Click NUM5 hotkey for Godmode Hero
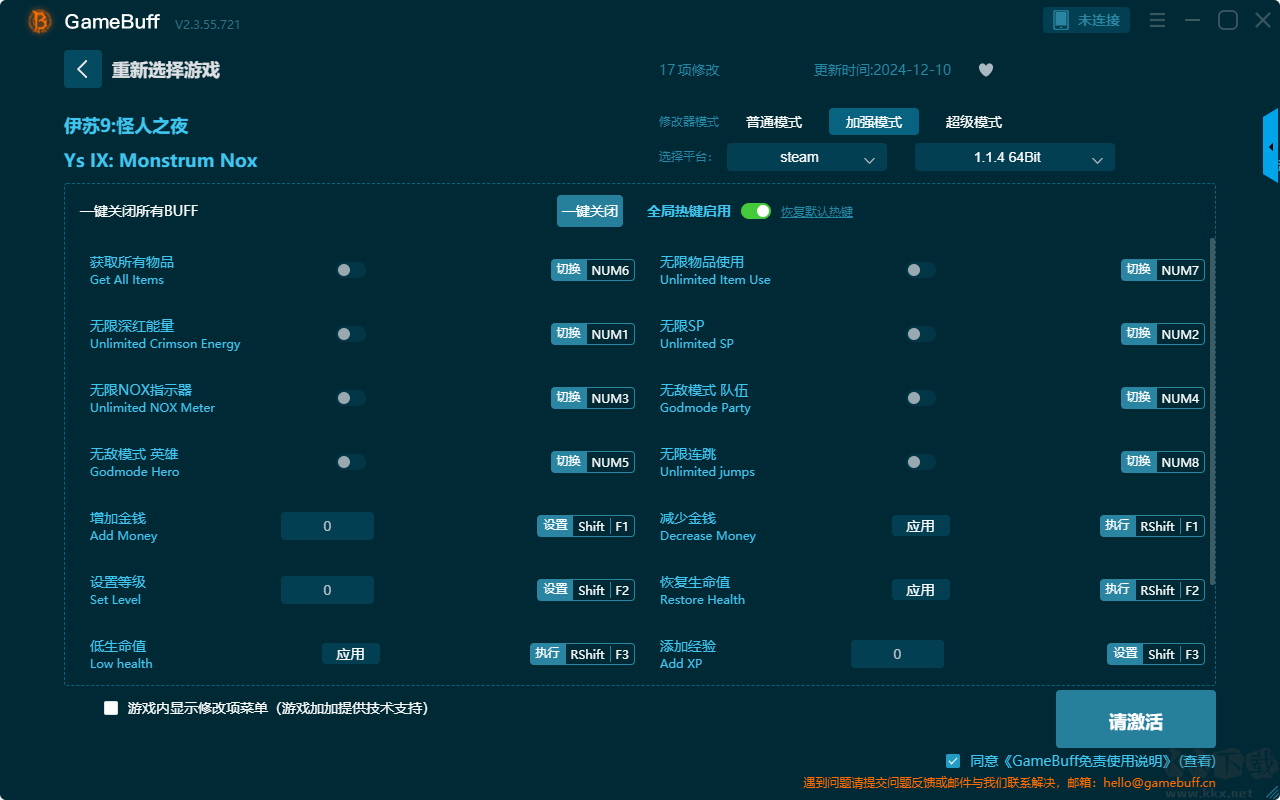The height and width of the screenshot is (800, 1280). pos(593,462)
